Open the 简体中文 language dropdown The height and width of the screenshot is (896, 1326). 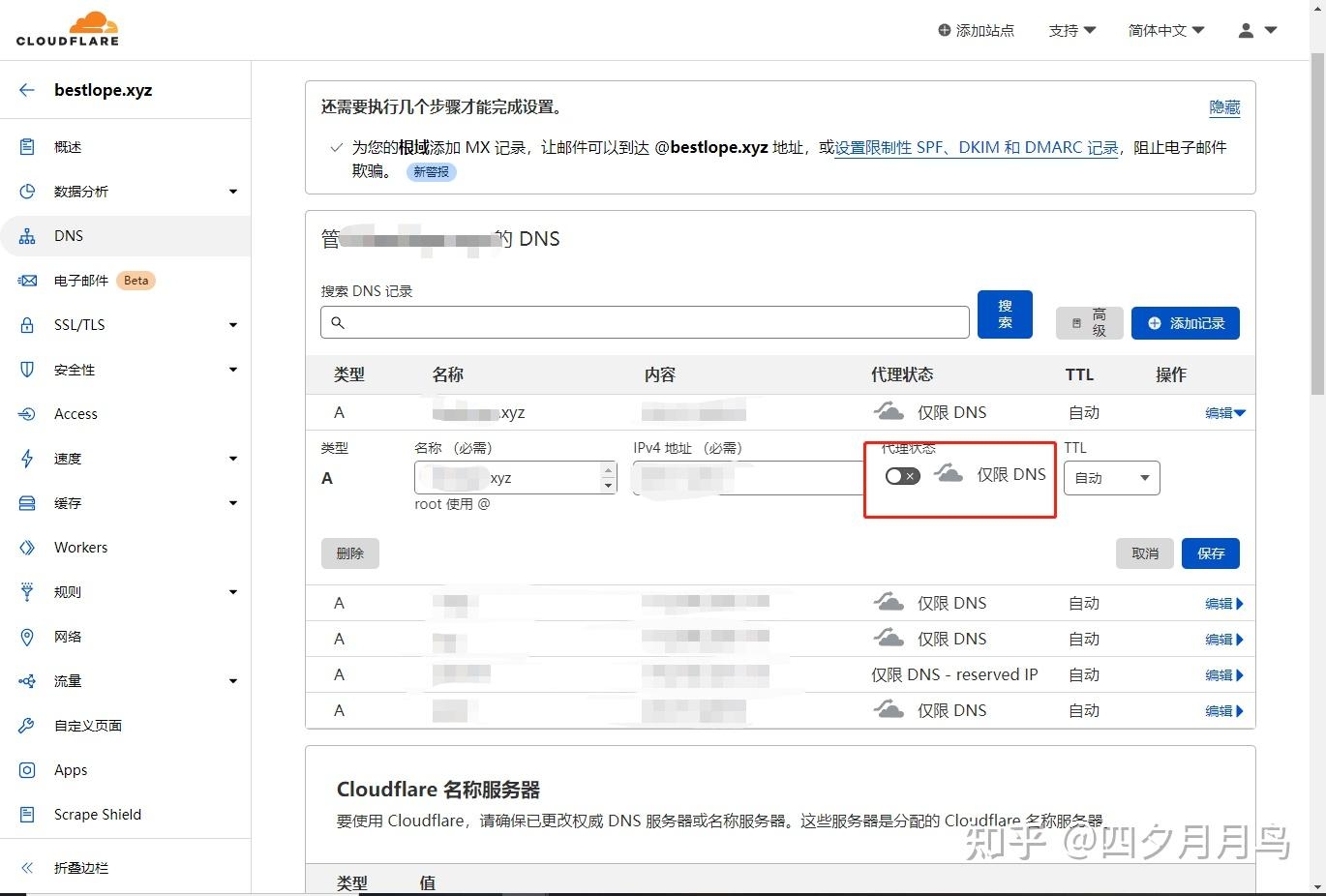click(x=1166, y=30)
